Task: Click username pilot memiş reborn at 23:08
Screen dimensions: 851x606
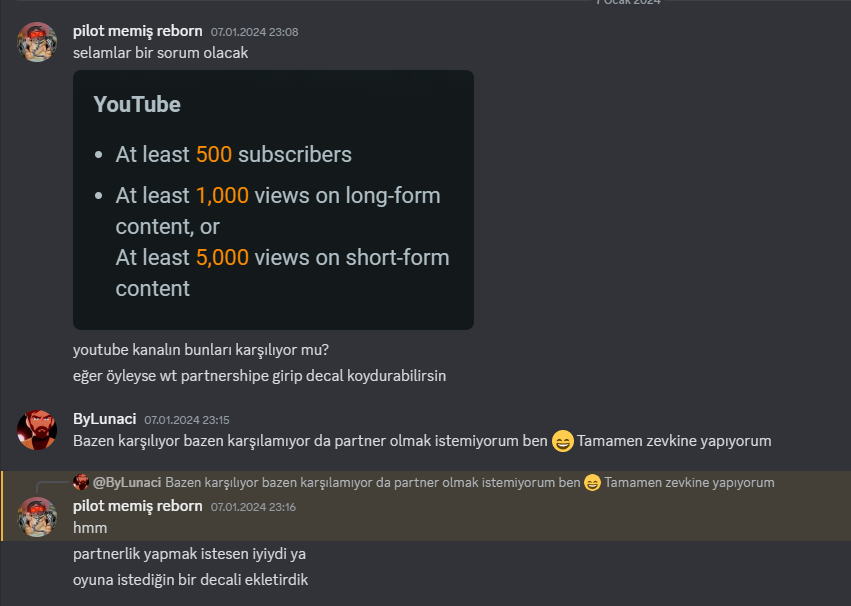Action: [x=137, y=31]
